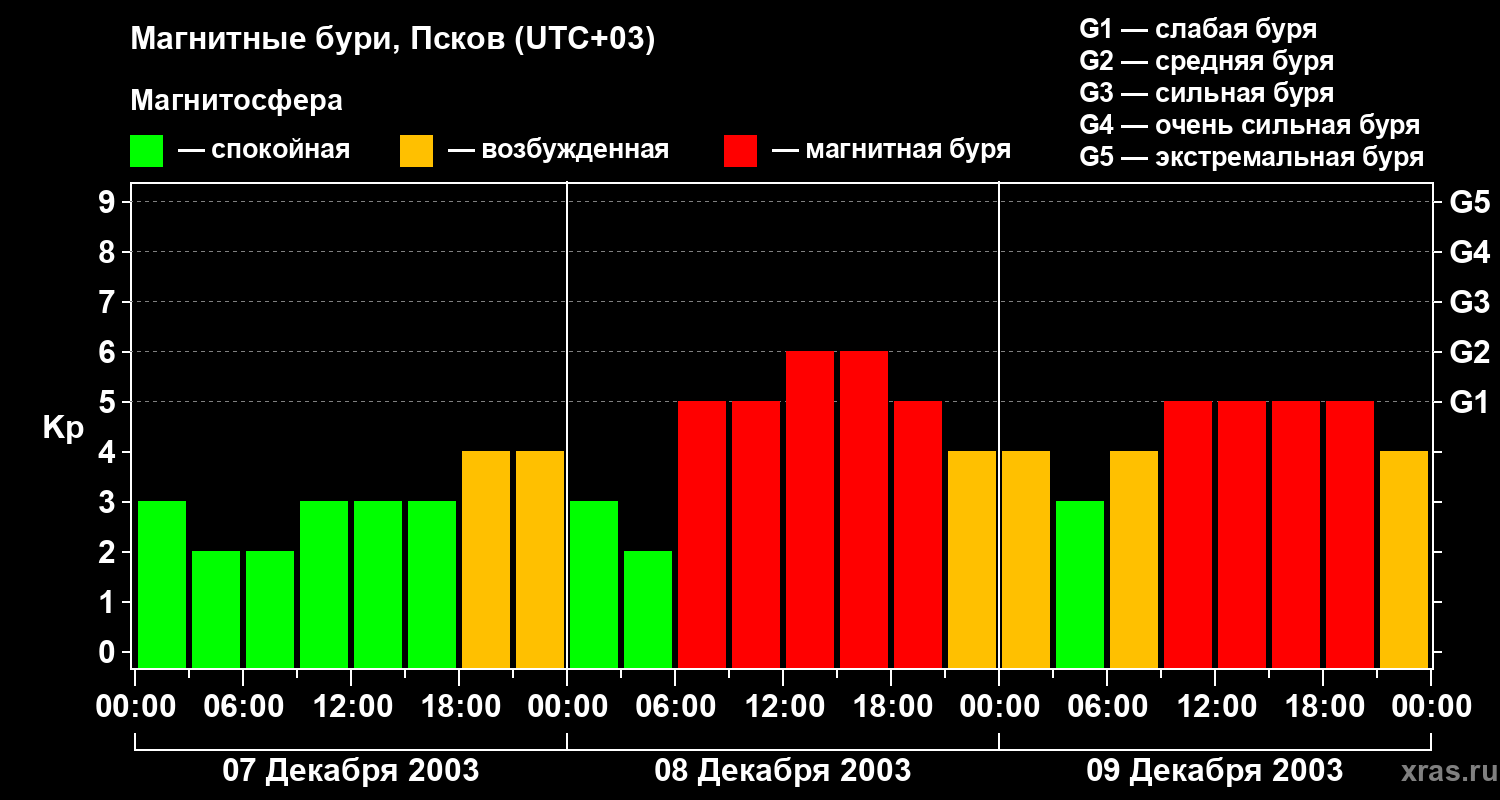Click the orange Kp 4 bar at 00:00–03:00, 09 Декабря
Viewport: 1500px width, 800px height.
tap(1026, 559)
